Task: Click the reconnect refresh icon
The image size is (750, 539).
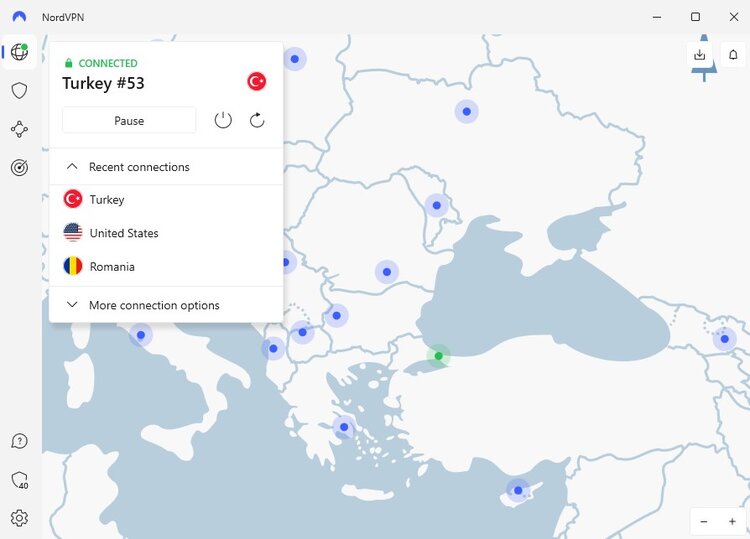Action: coord(257,120)
